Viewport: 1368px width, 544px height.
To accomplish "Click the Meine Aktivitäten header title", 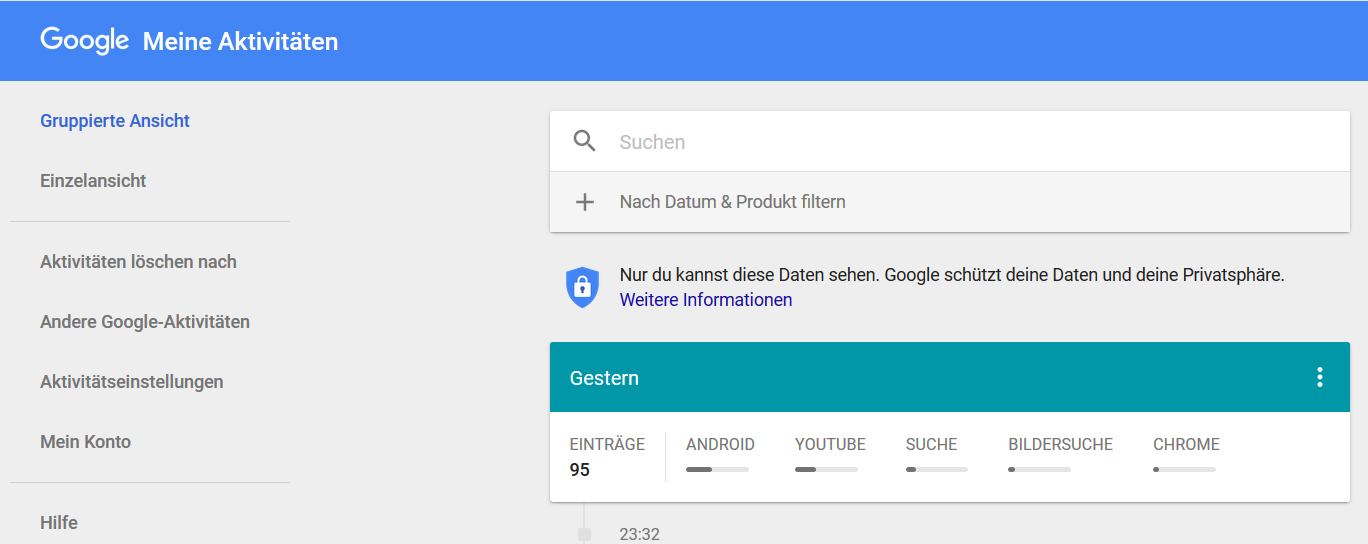I will (x=240, y=41).
